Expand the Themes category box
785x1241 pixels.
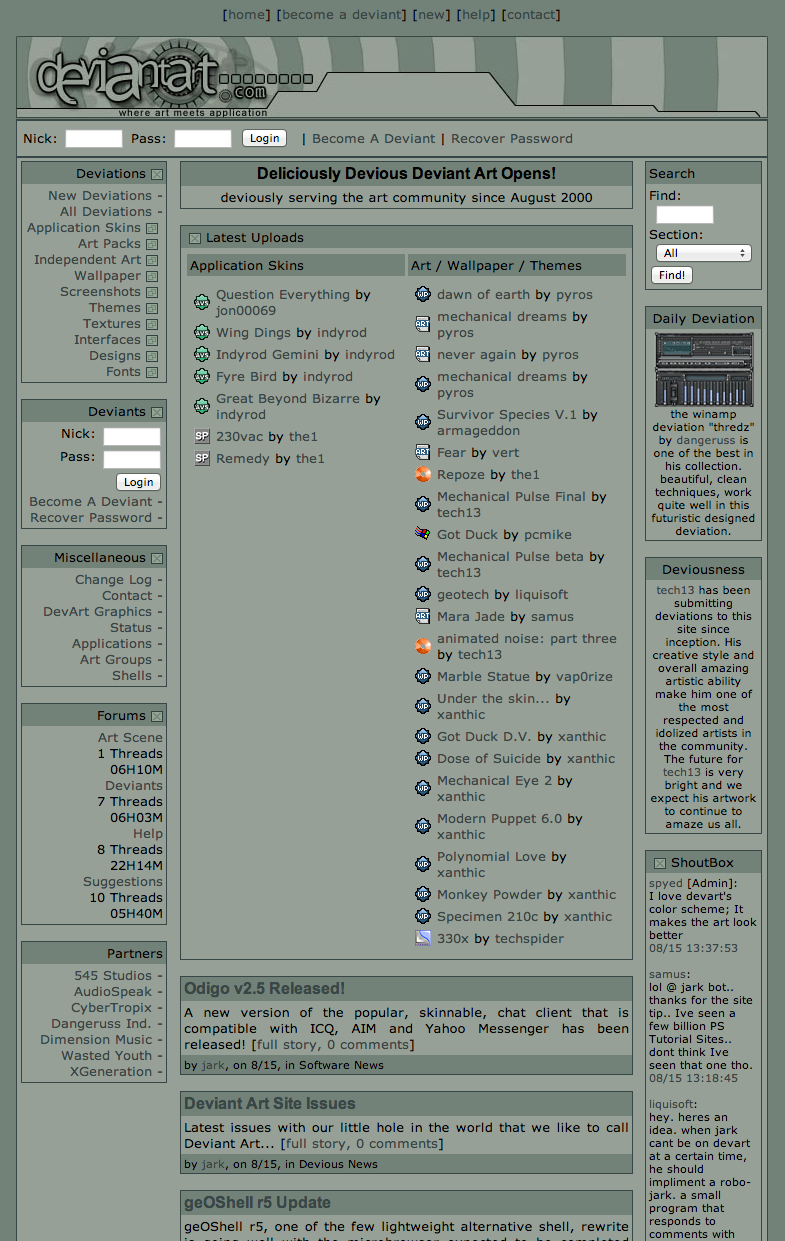tap(152, 308)
